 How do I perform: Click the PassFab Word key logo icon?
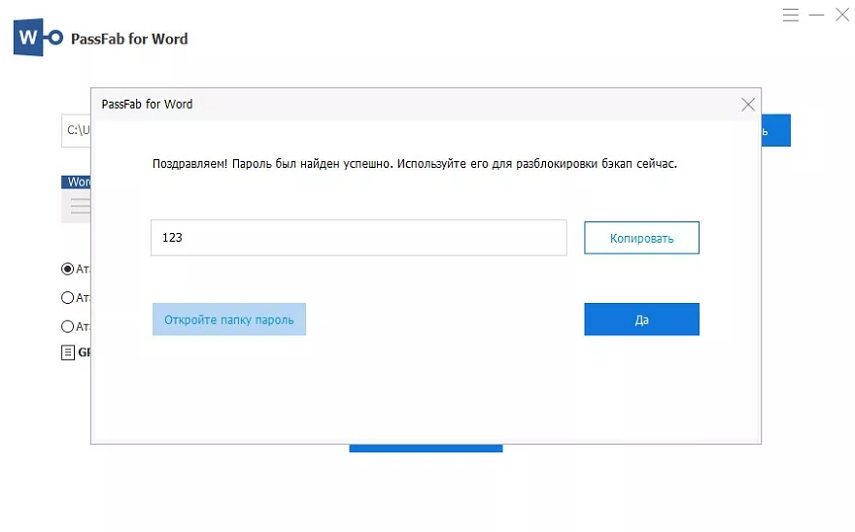click(38, 37)
